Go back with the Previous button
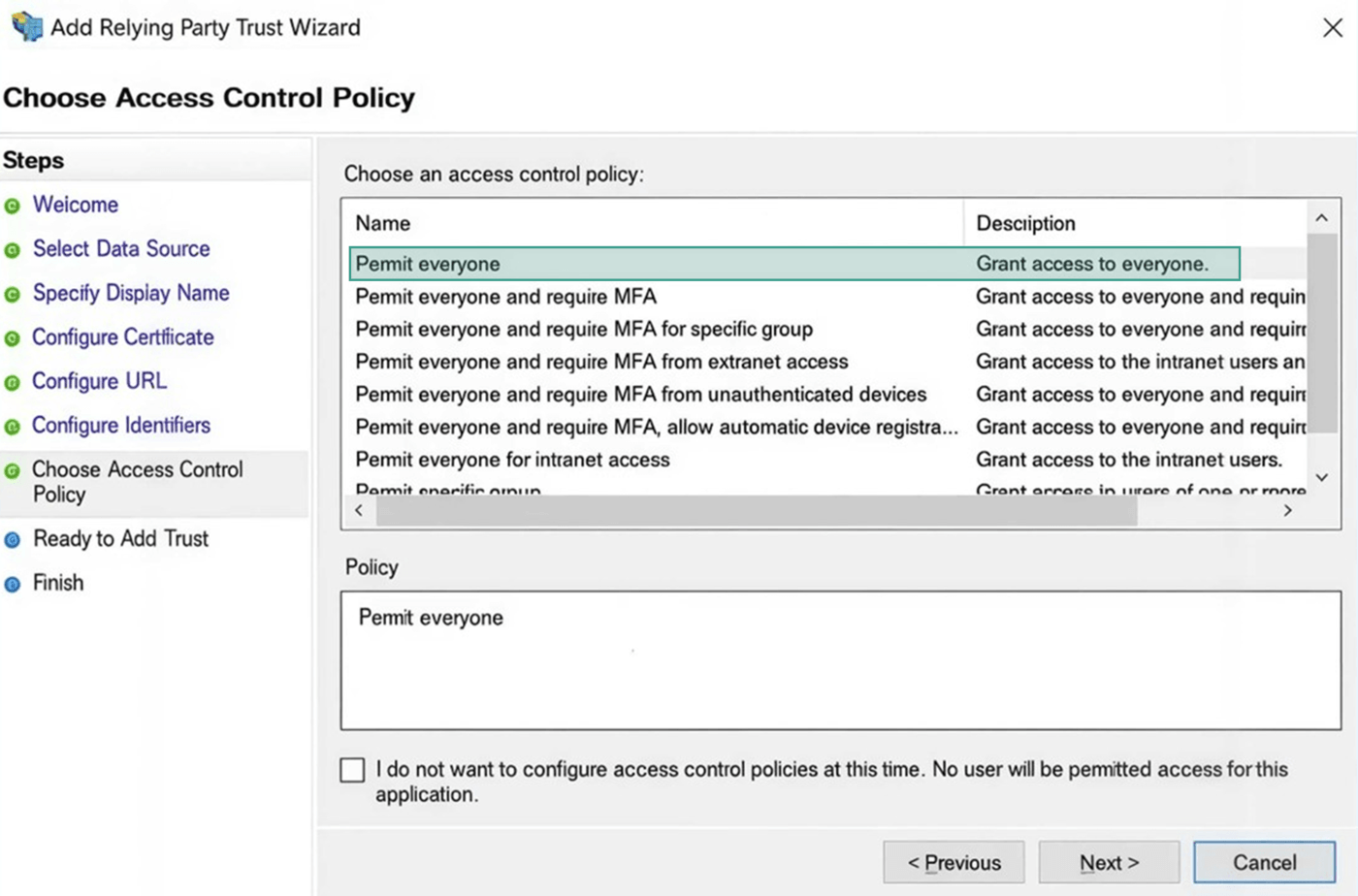 point(954,862)
